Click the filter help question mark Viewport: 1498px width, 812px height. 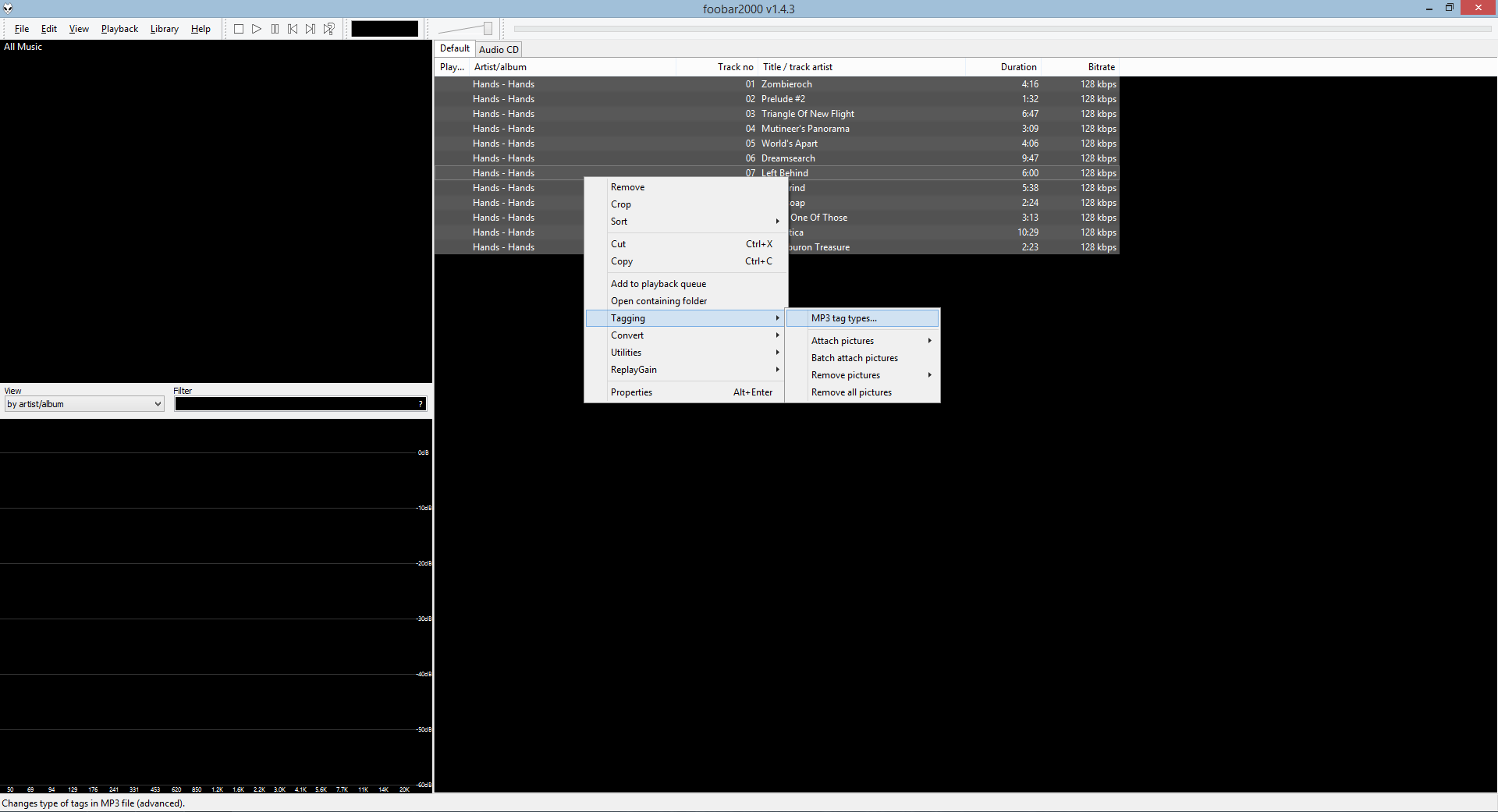tap(421, 404)
